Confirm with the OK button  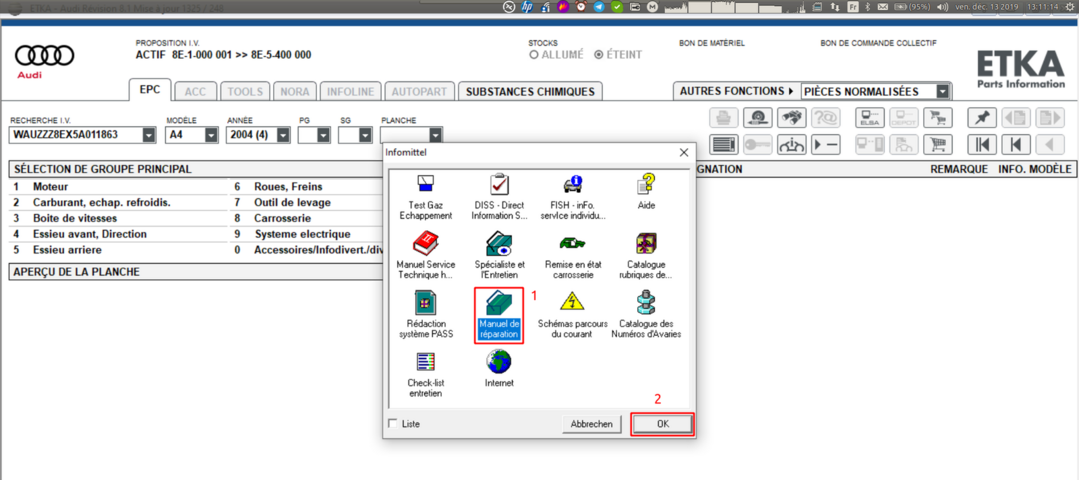[x=662, y=424]
